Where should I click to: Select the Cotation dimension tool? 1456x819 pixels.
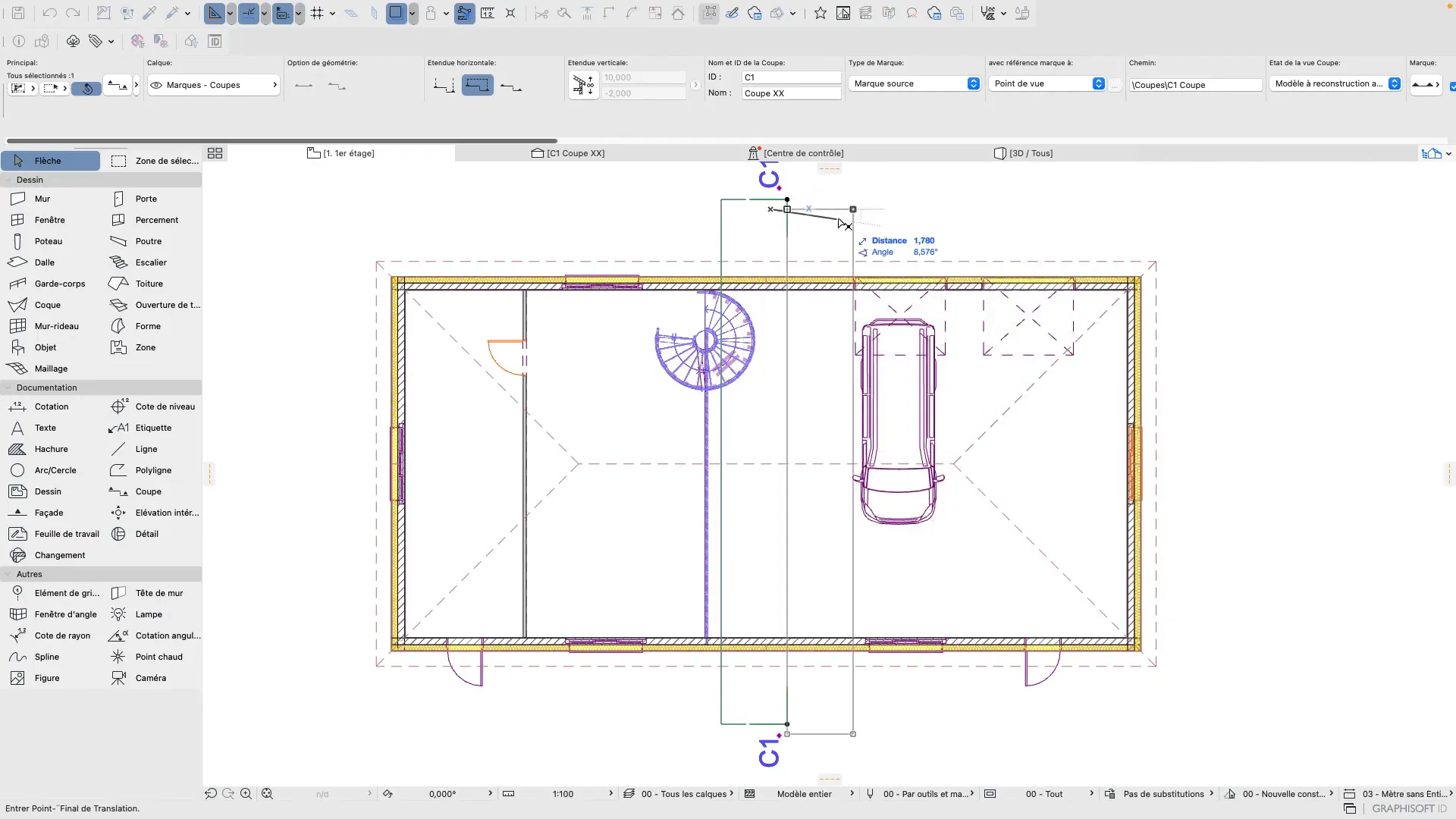point(51,406)
